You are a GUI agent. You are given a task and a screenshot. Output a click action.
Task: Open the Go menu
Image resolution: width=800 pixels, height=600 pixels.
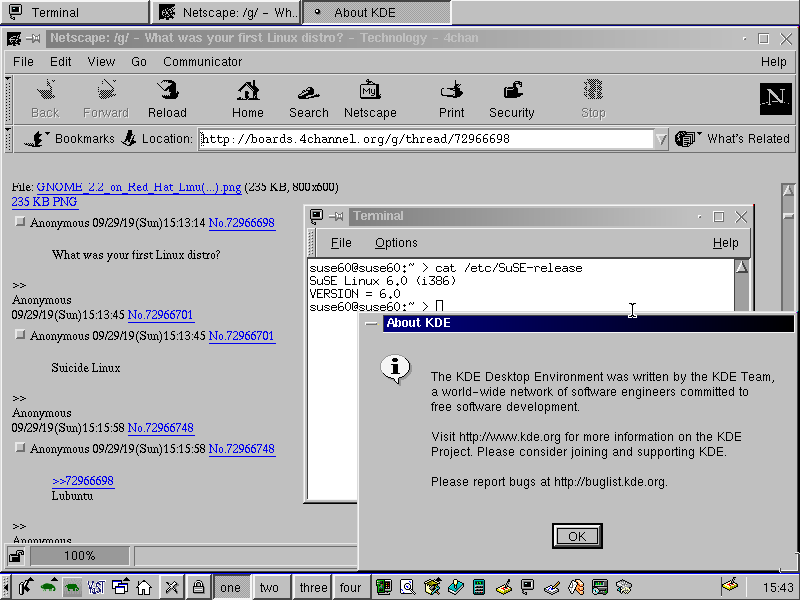pyautogui.click(x=139, y=62)
